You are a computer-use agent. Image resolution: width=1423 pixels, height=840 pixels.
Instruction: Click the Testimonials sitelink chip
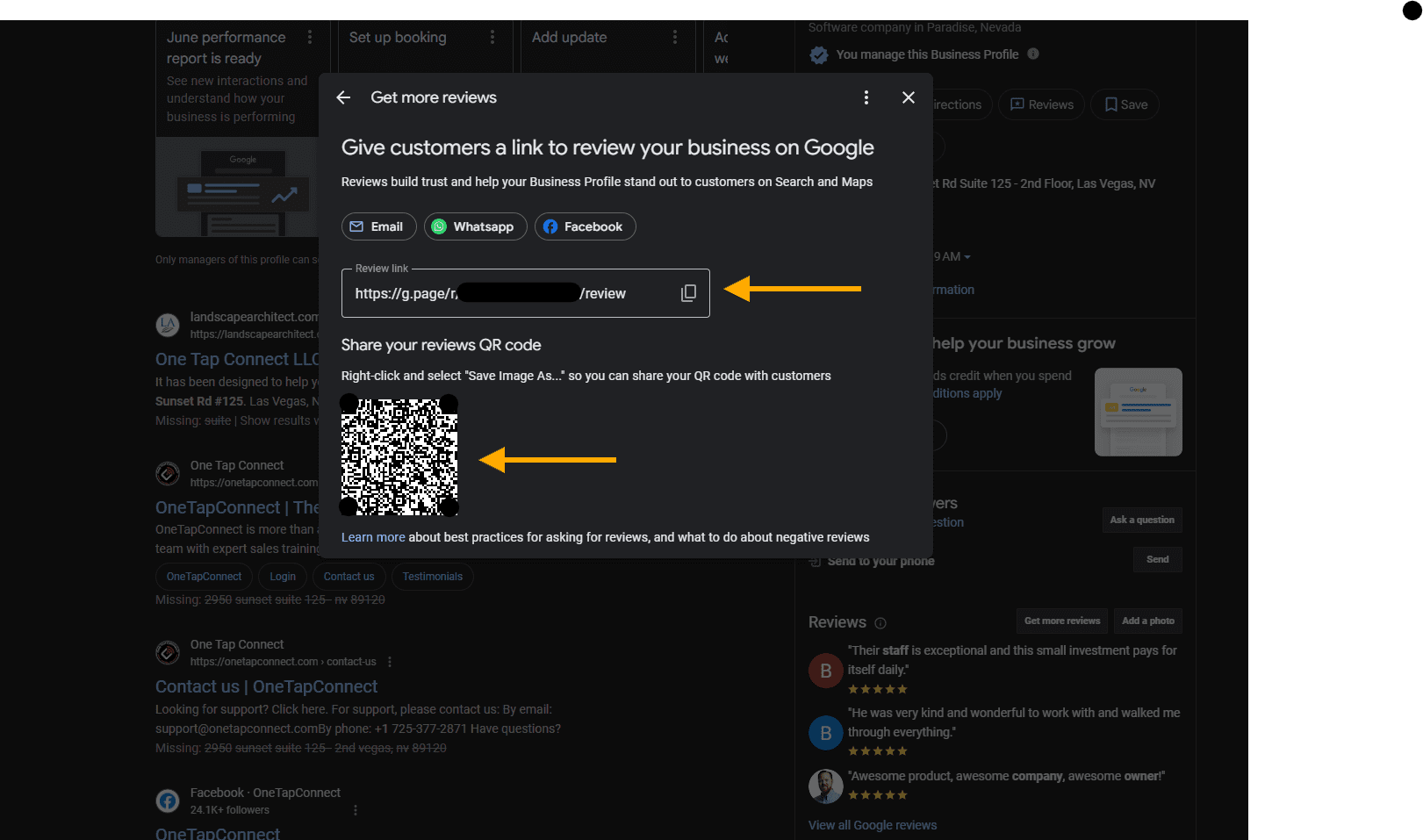(x=433, y=577)
